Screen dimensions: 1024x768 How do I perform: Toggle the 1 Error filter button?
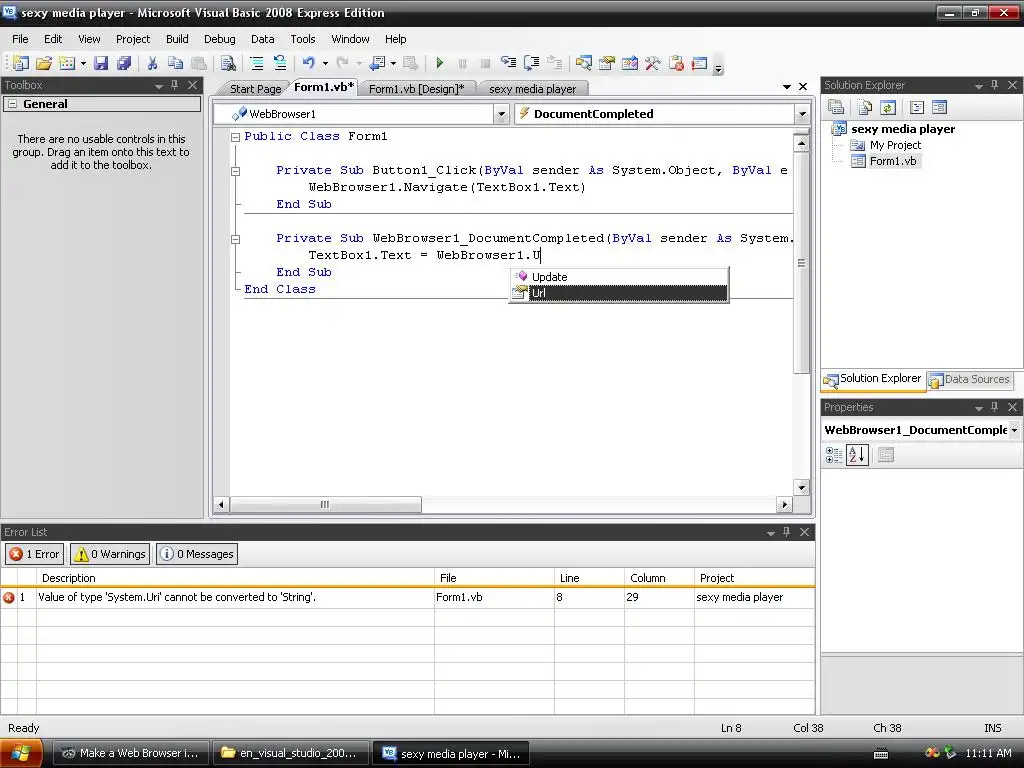click(35, 554)
